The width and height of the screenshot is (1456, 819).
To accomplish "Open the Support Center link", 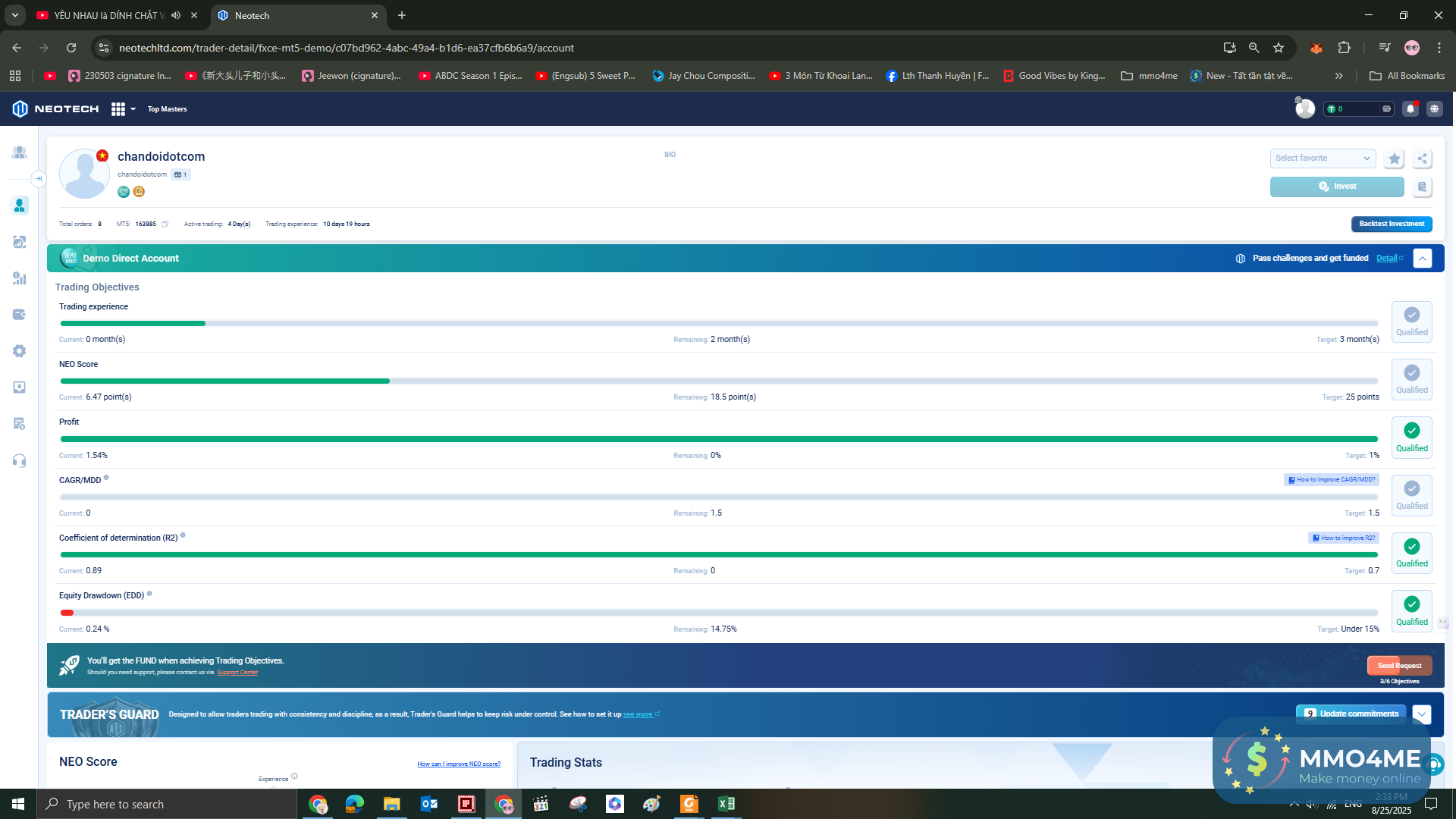I will click(237, 673).
